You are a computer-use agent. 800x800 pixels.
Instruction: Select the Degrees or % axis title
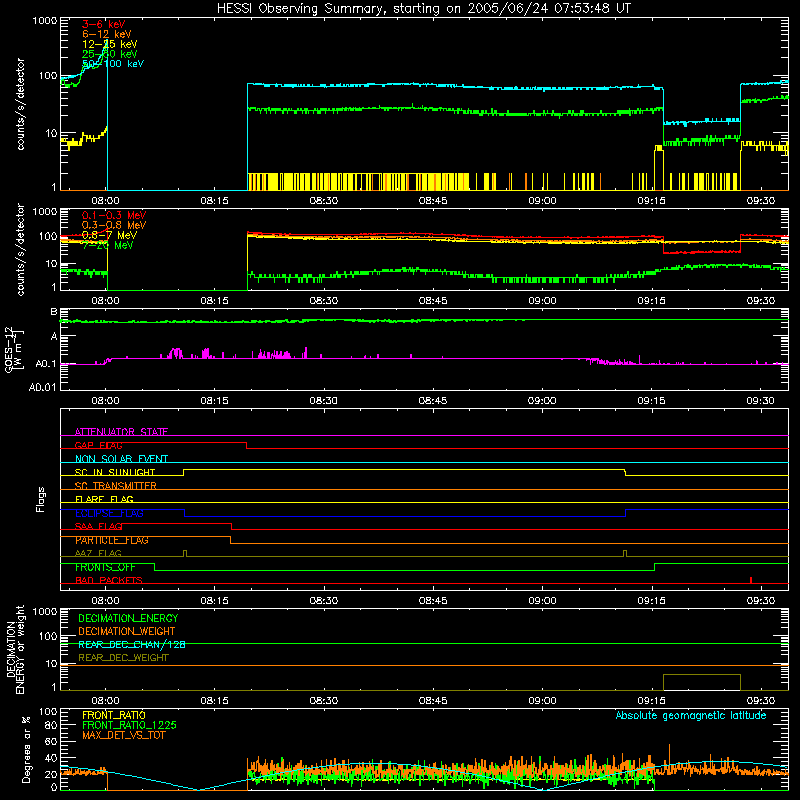(x=26, y=749)
